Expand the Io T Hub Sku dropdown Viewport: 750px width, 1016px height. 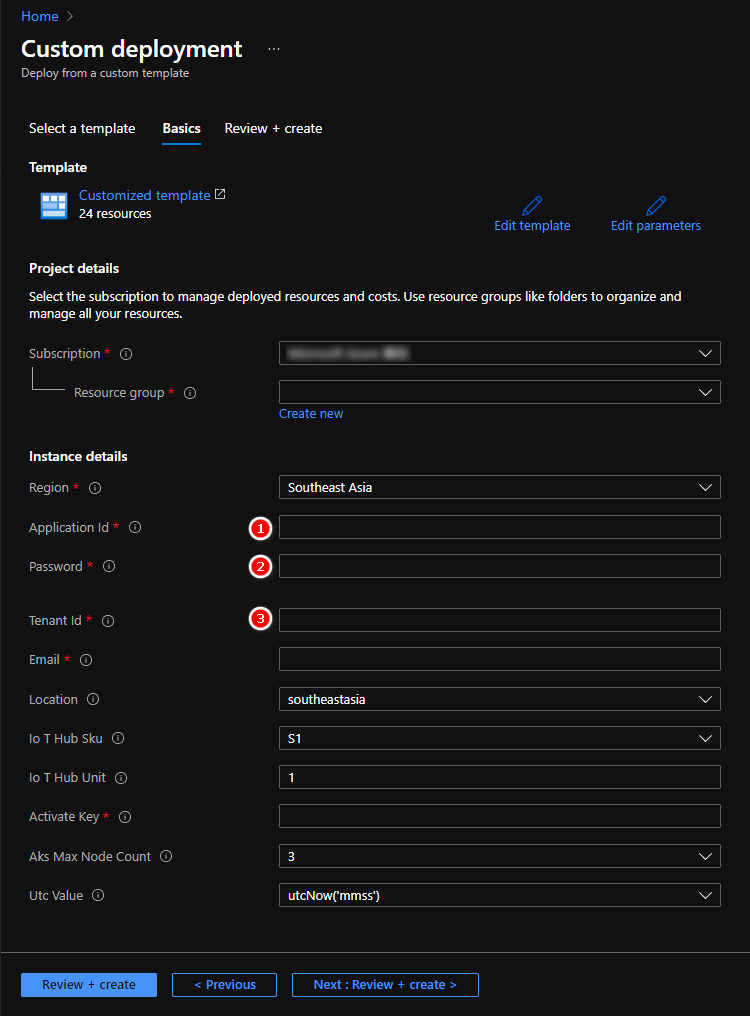pos(499,739)
